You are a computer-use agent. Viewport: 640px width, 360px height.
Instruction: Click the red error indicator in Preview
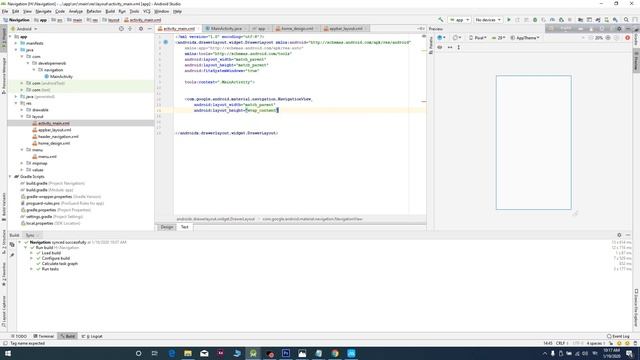coord(628,38)
